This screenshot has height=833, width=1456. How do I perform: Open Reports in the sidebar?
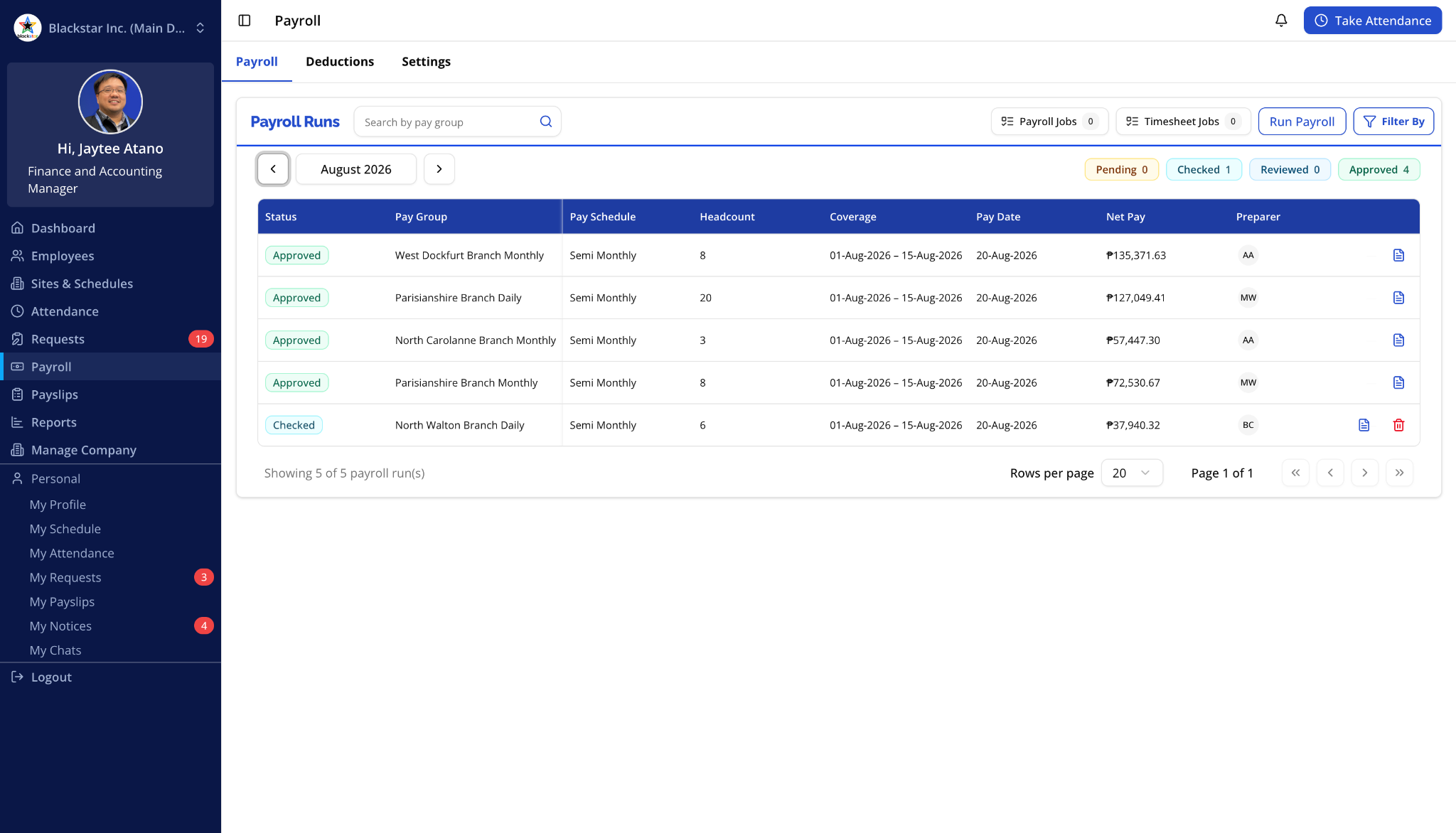(x=110, y=422)
